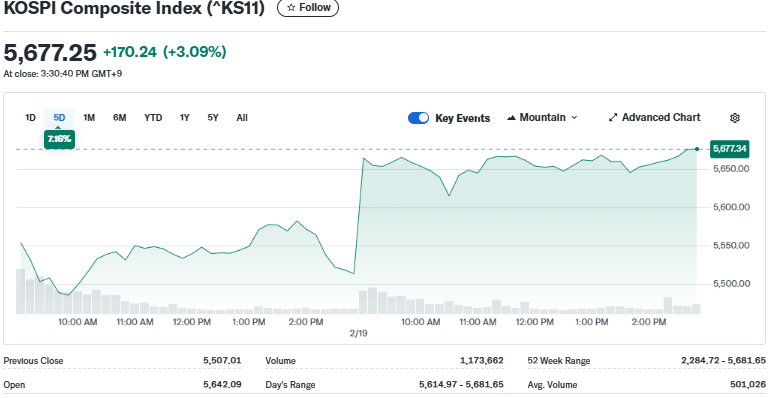The image size is (772, 398).
Task: Click the Day's Range value 5,614.97 - 5,681.65
Action: click(461, 385)
